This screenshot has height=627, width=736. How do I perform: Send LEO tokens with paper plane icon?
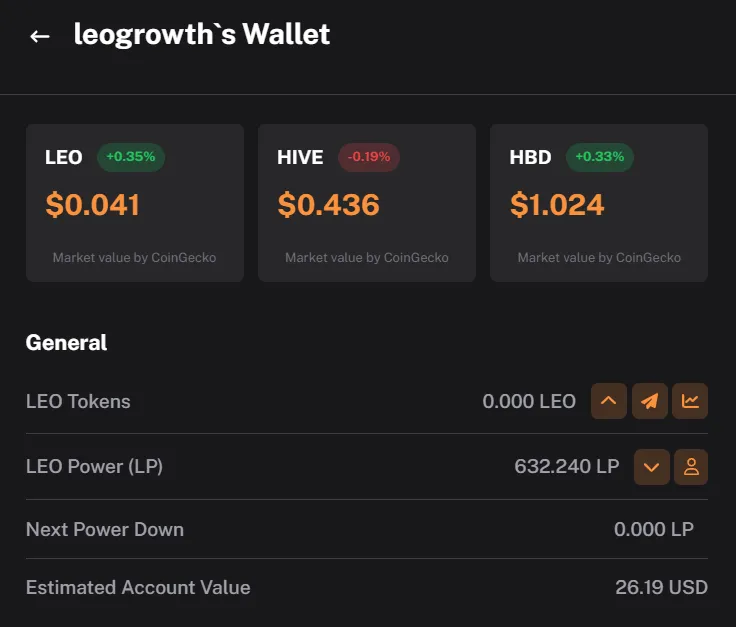650,401
